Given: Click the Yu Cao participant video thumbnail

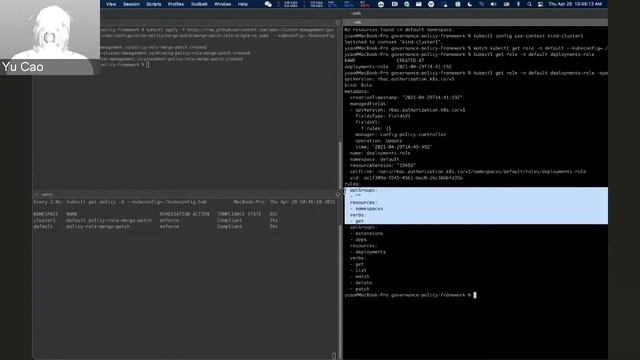Looking at the screenshot, I should click(50, 37).
